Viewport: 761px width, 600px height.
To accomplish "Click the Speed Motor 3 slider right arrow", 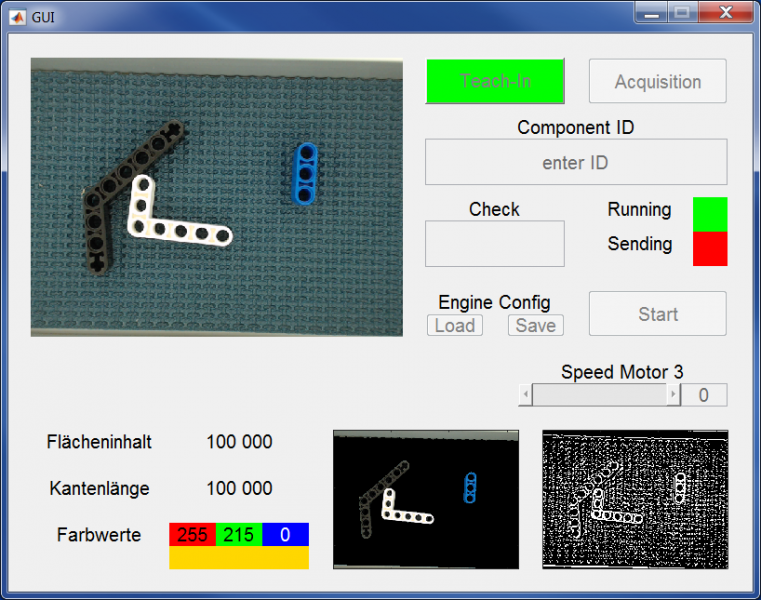I will (x=674, y=395).
